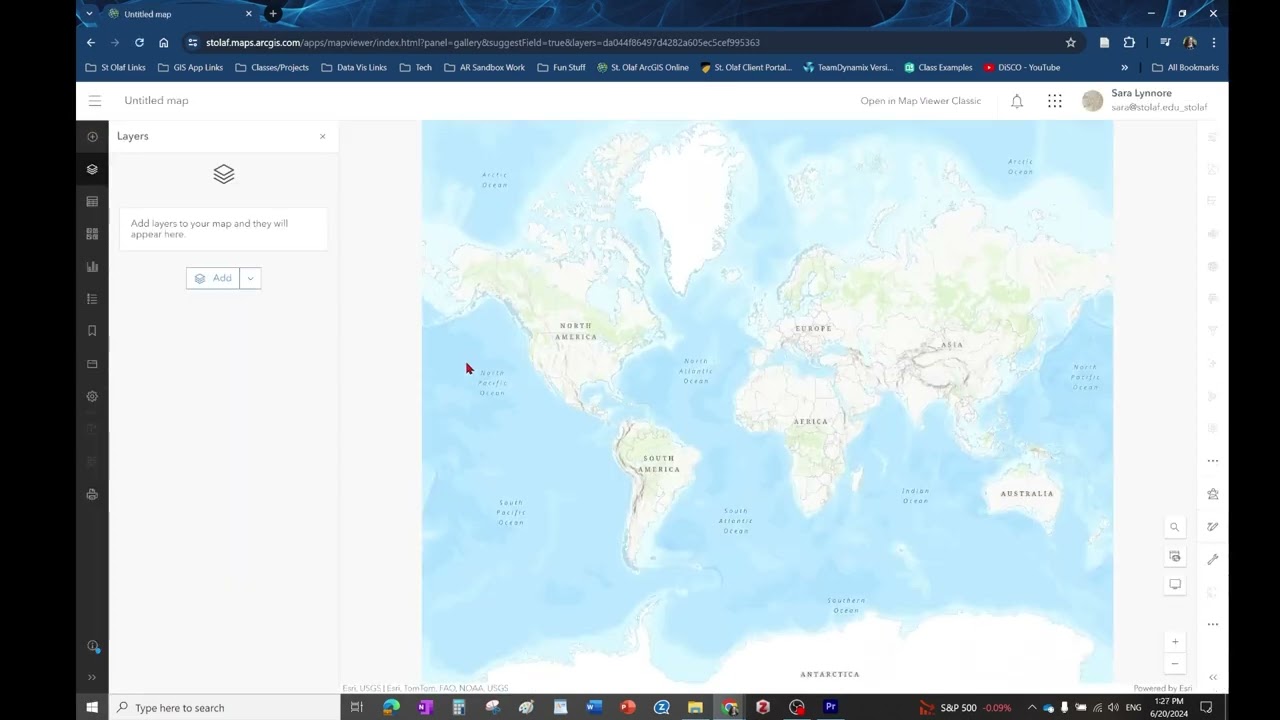The width and height of the screenshot is (1280, 720).
Task: Click the ANTARCTICA label on the map
Action: [x=829, y=674]
